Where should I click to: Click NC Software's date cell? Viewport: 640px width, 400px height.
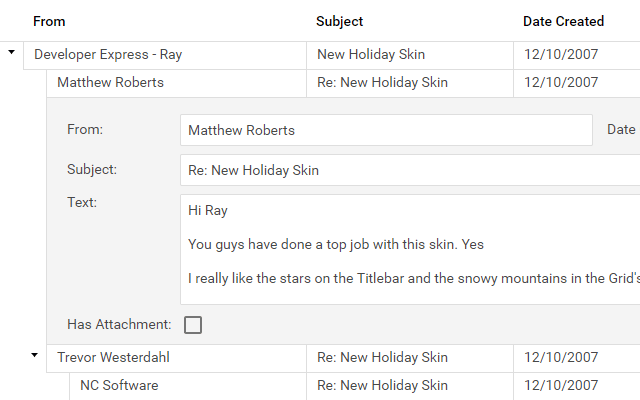[561, 386]
